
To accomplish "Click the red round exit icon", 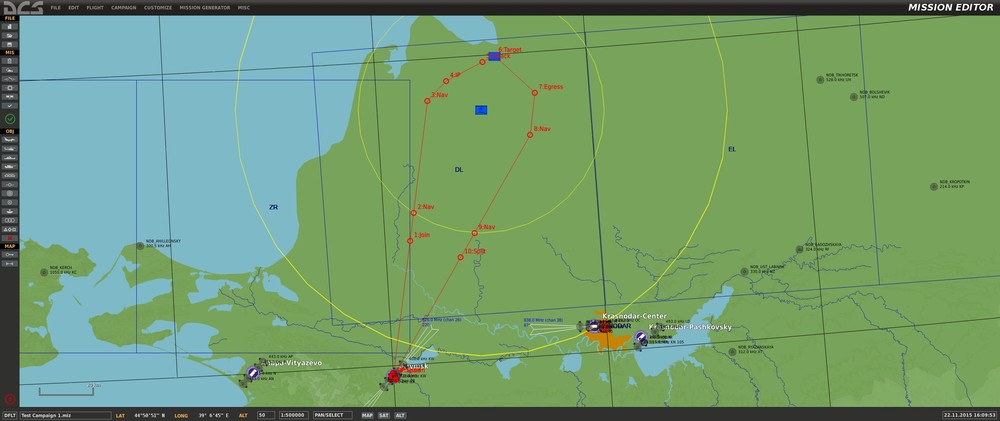I will tap(10, 399).
